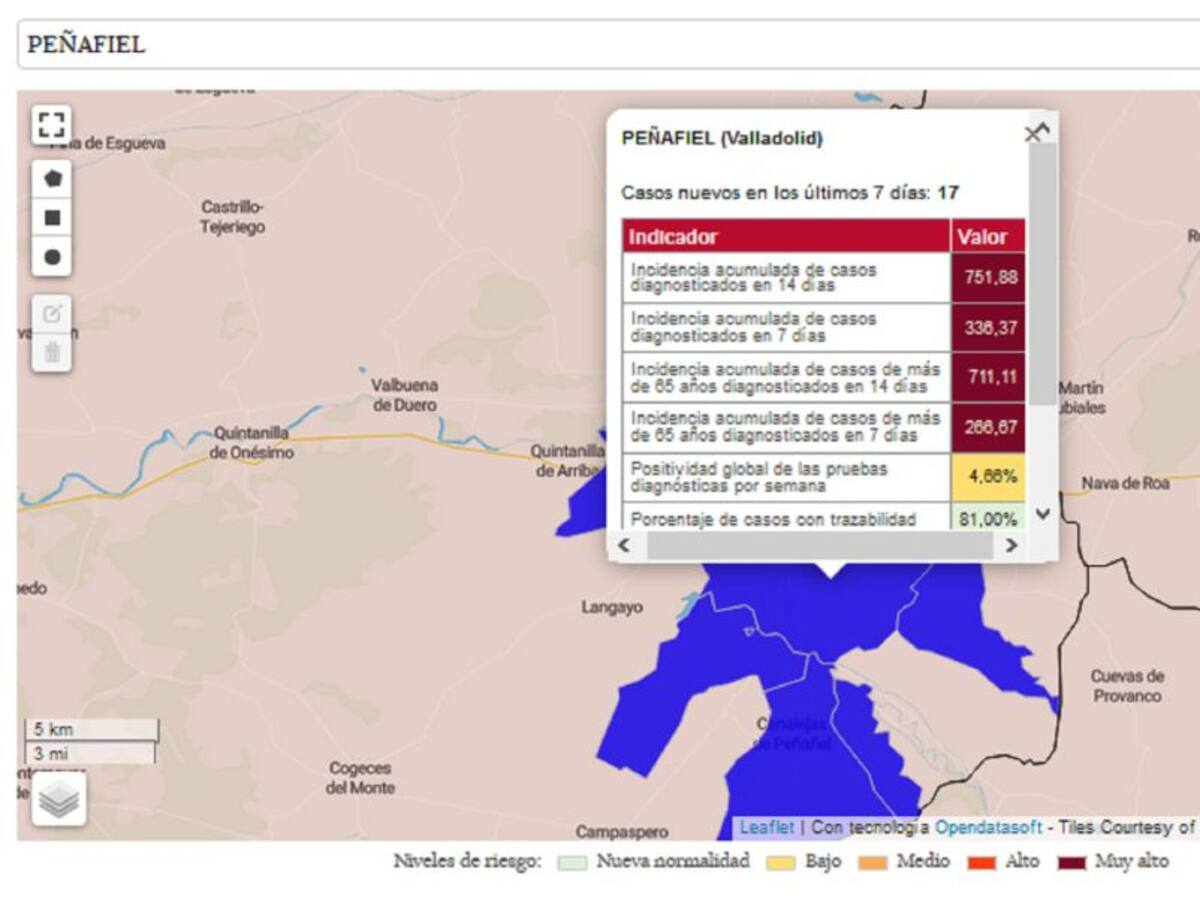
Task: Click the PEÑAFIEL search field
Action: tap(600, 45)
